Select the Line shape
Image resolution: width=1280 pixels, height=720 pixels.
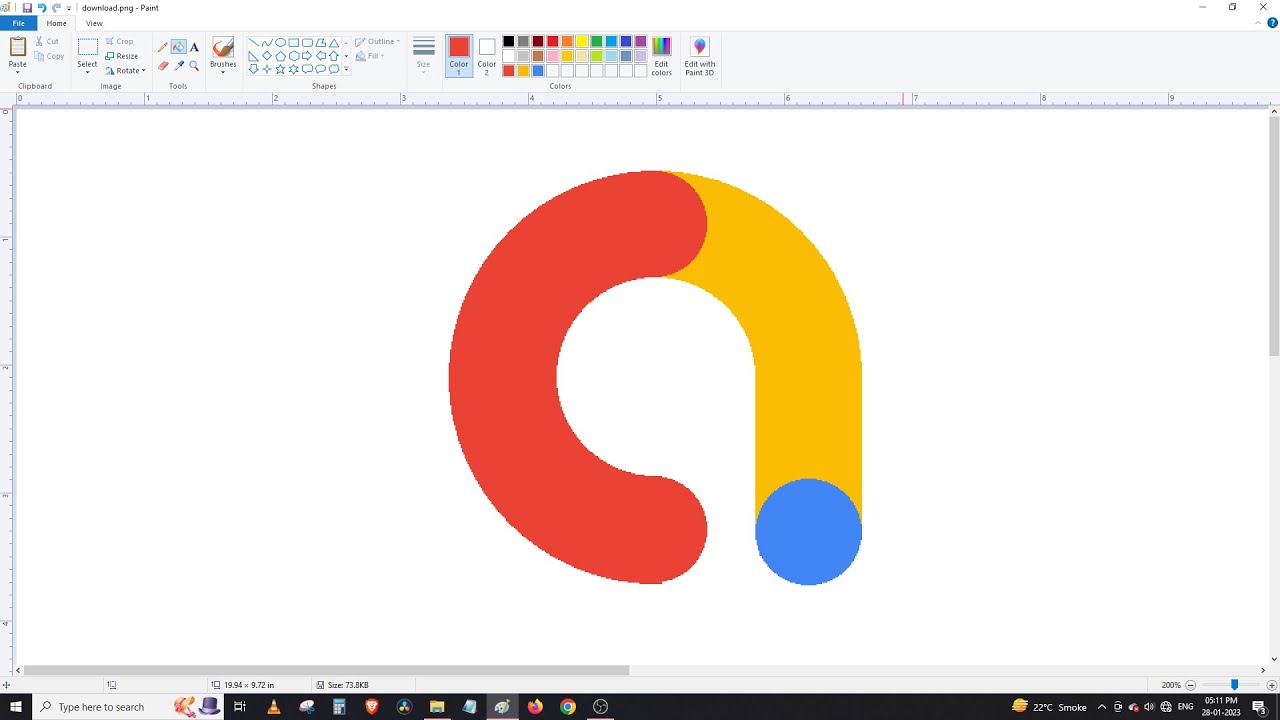[x=253, y=43]
